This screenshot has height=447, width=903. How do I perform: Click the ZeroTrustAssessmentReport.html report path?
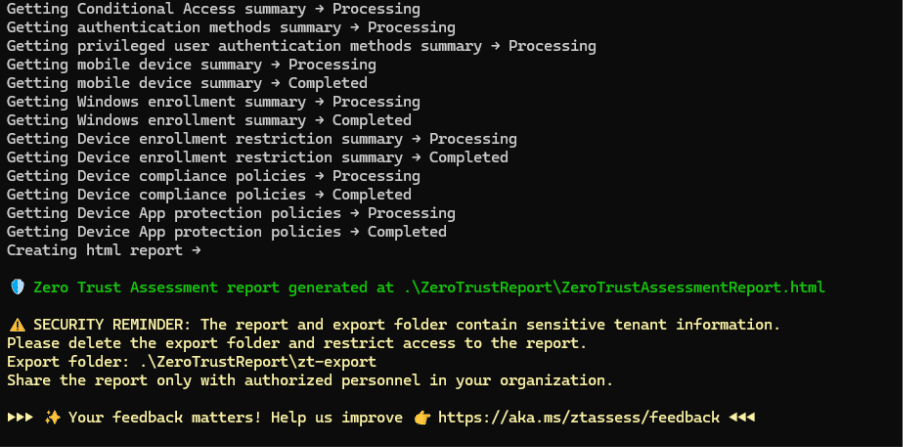[614, 287]
